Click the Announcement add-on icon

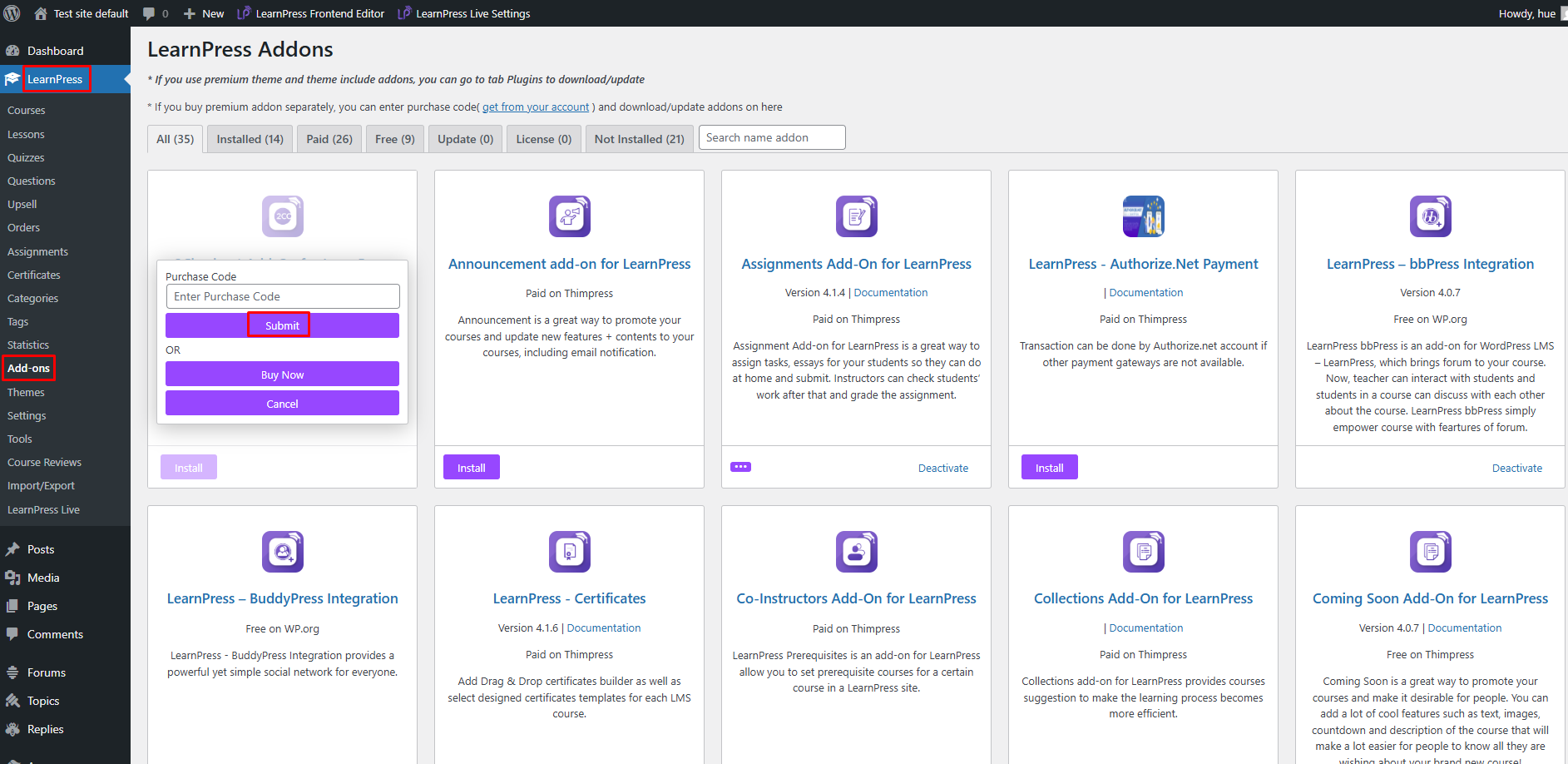click(570, 216)
